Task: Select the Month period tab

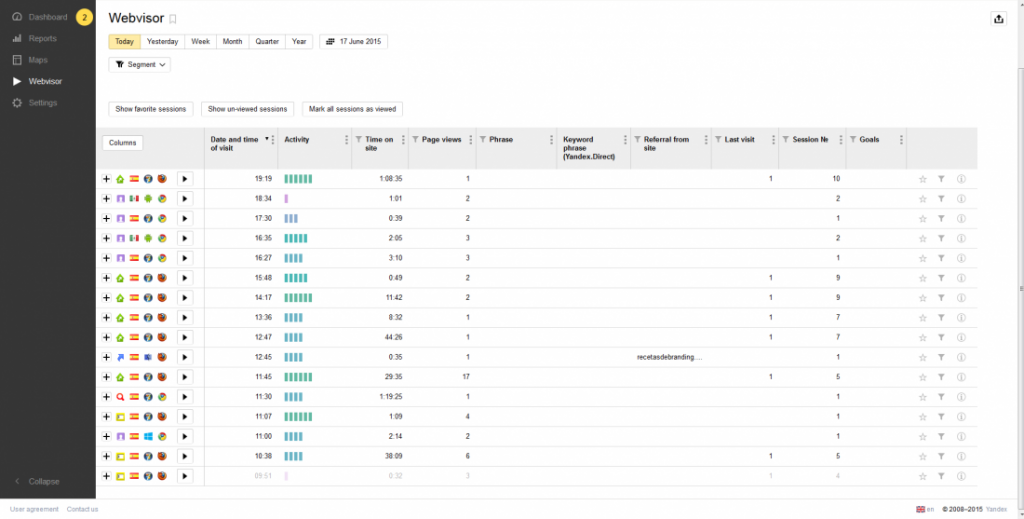Action: tap(232, 42)
